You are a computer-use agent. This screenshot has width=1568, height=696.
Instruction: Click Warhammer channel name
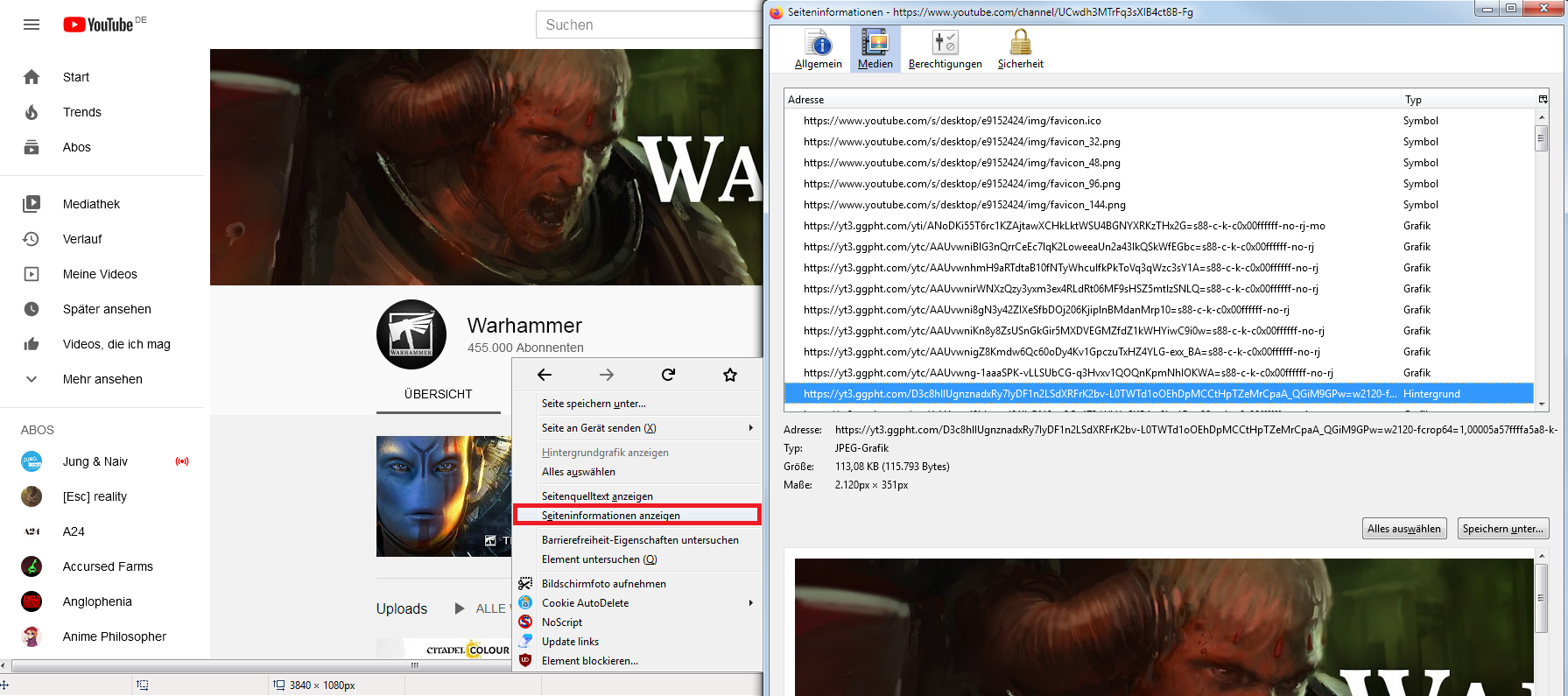524,326
